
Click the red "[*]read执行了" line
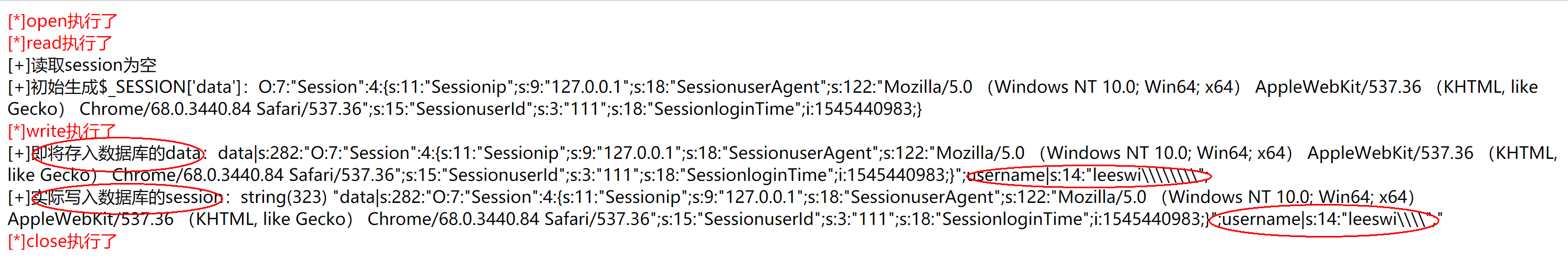click(60, 43)
